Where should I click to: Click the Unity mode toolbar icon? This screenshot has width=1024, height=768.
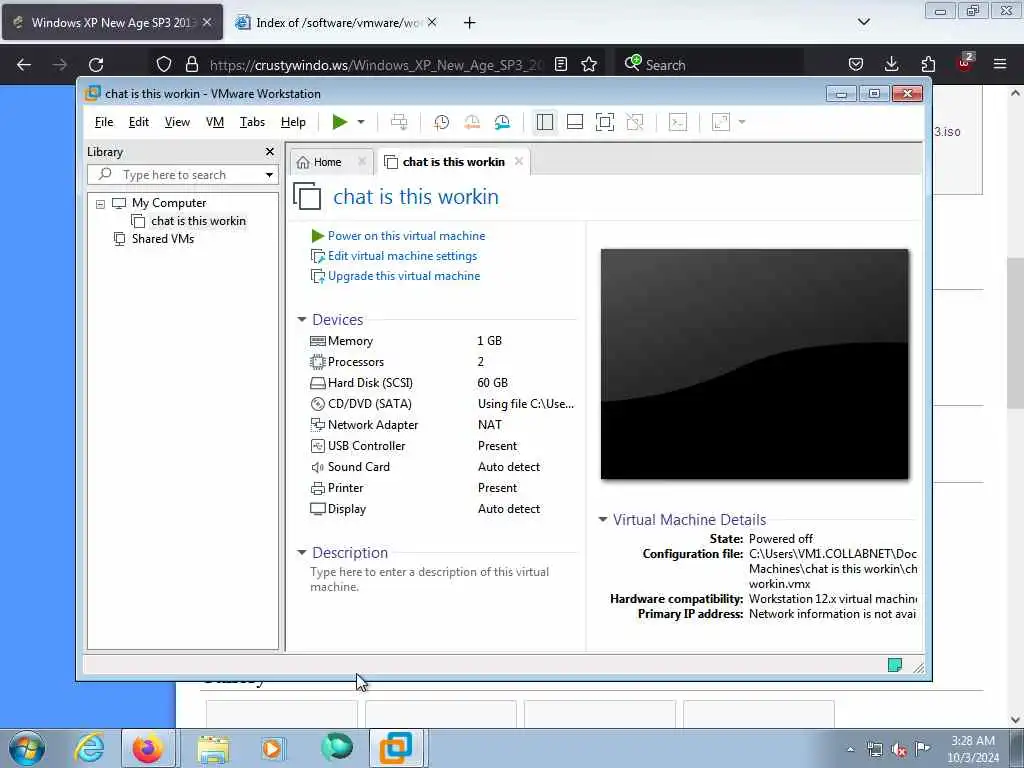pyautogui.click(x=635, y=122)
